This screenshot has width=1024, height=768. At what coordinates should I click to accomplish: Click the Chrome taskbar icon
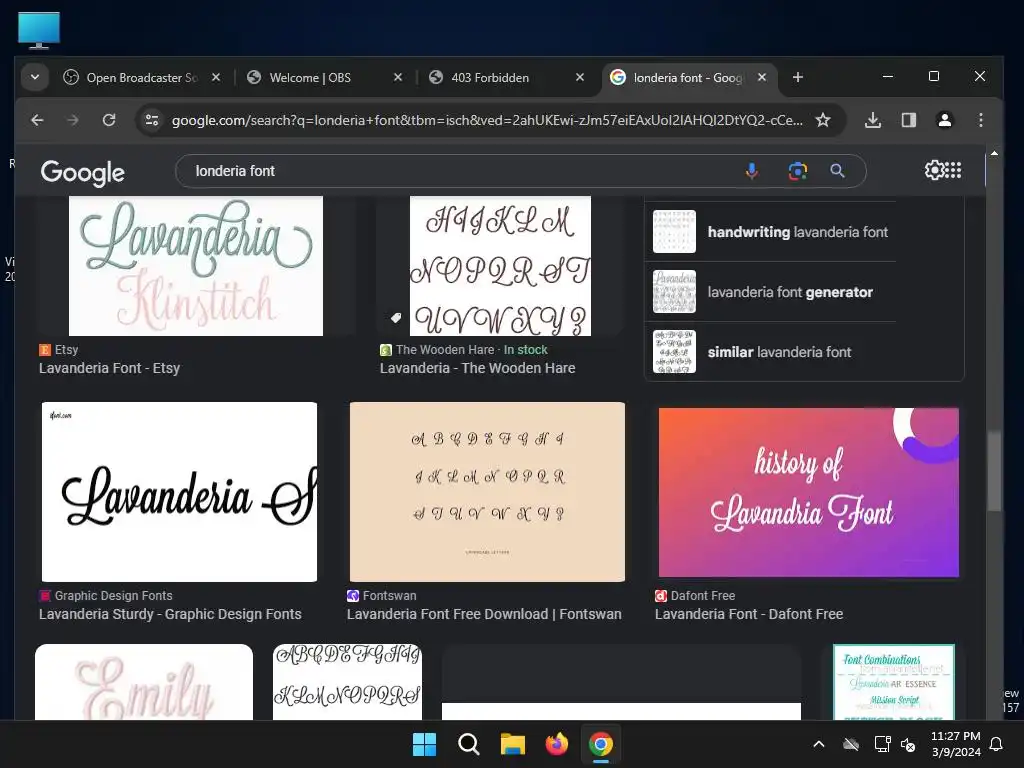point(600,744)
